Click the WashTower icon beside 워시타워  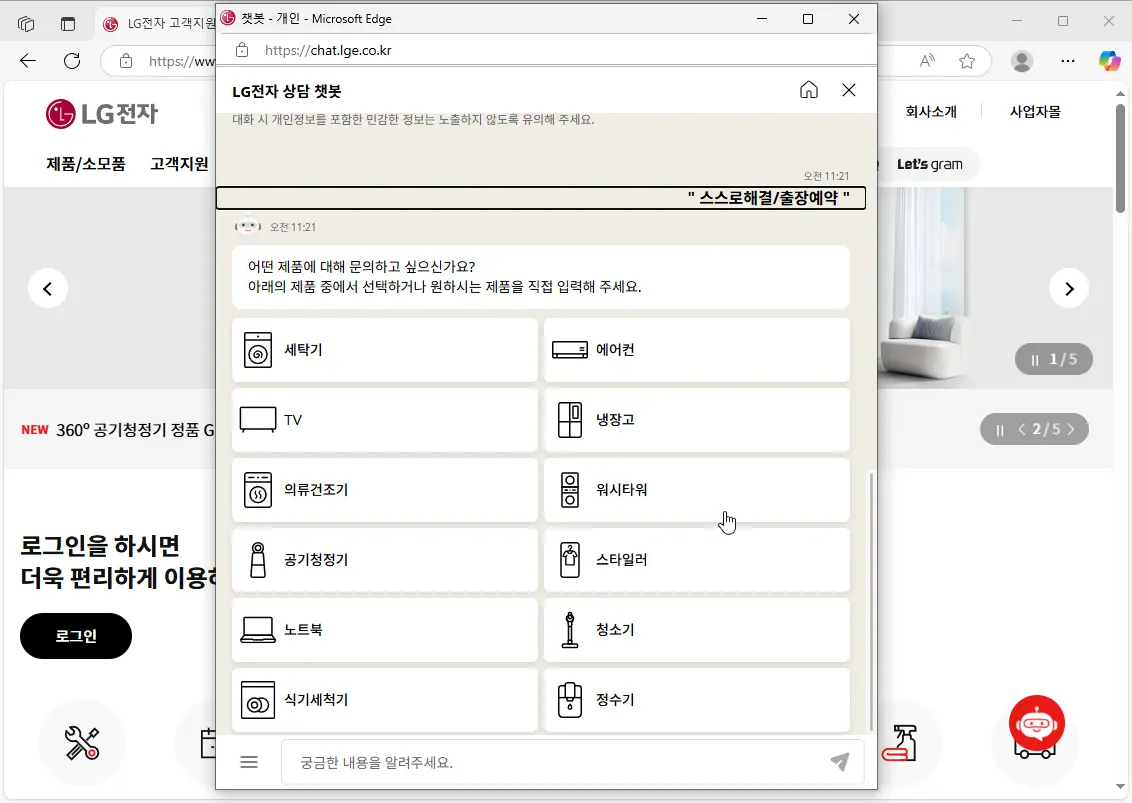570,490
